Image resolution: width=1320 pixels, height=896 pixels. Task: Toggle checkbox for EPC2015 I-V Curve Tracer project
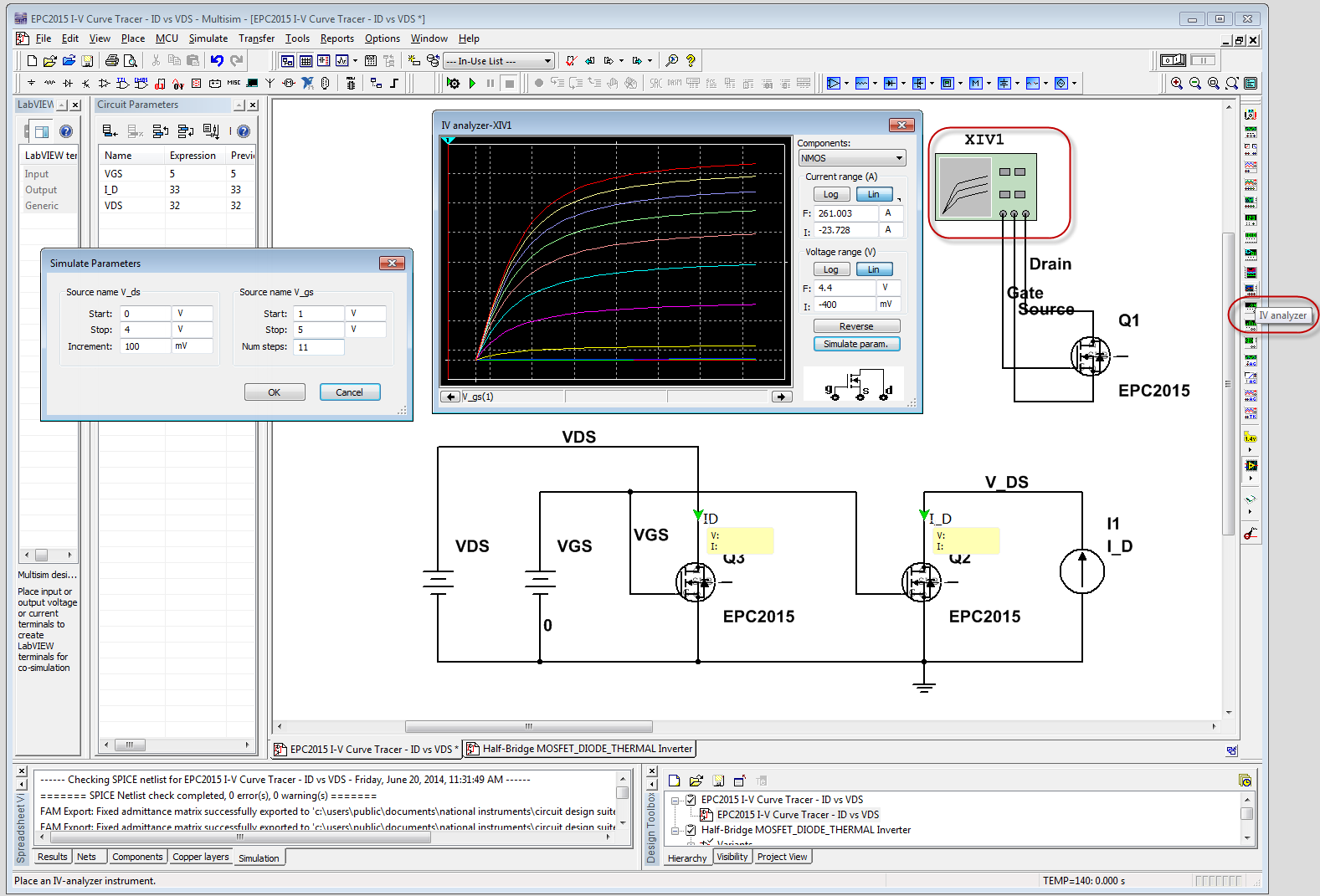coord(691,800)
